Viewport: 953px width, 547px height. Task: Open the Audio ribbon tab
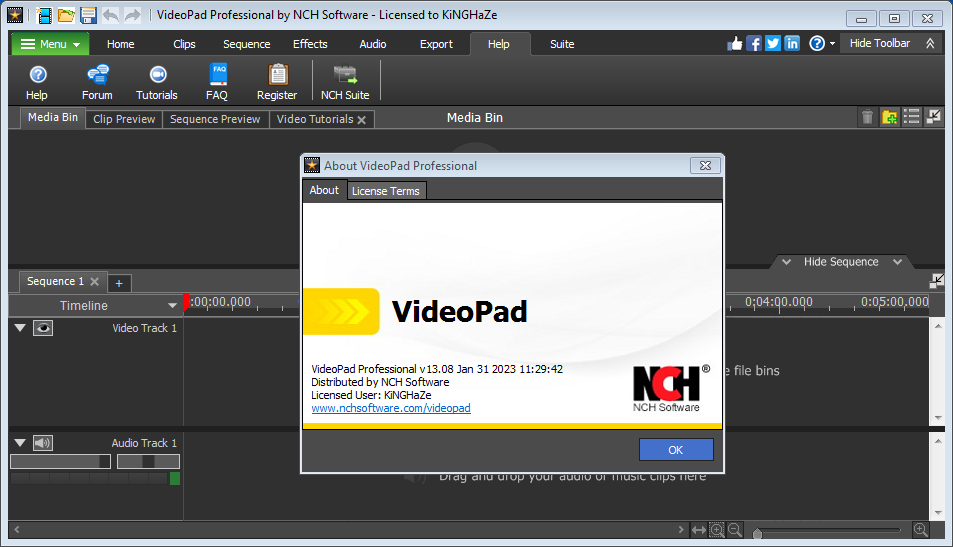coord(373,44)
